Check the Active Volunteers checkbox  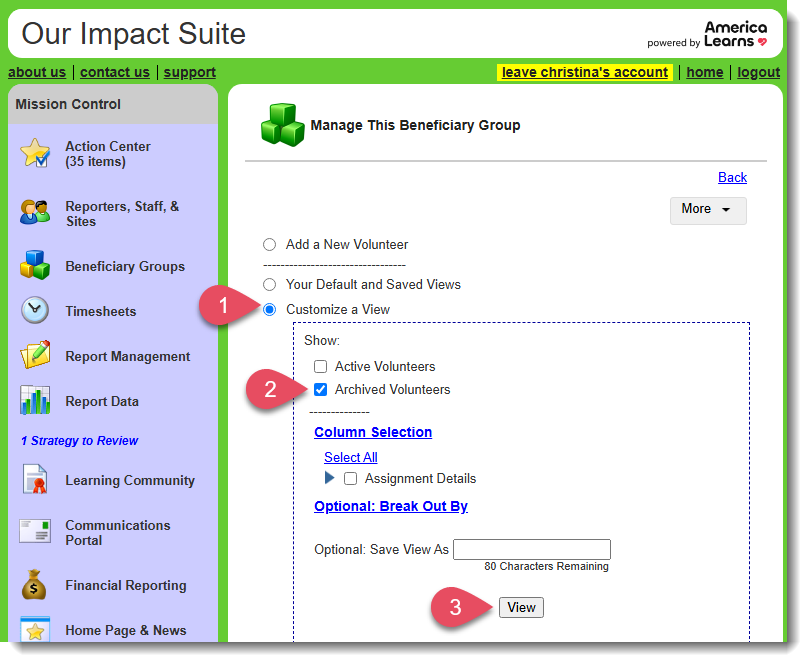321,367
